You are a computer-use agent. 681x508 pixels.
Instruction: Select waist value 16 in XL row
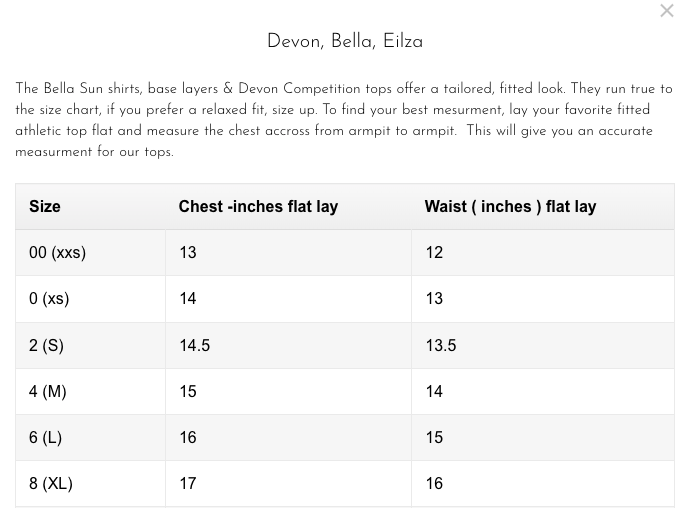pos(434,483)
